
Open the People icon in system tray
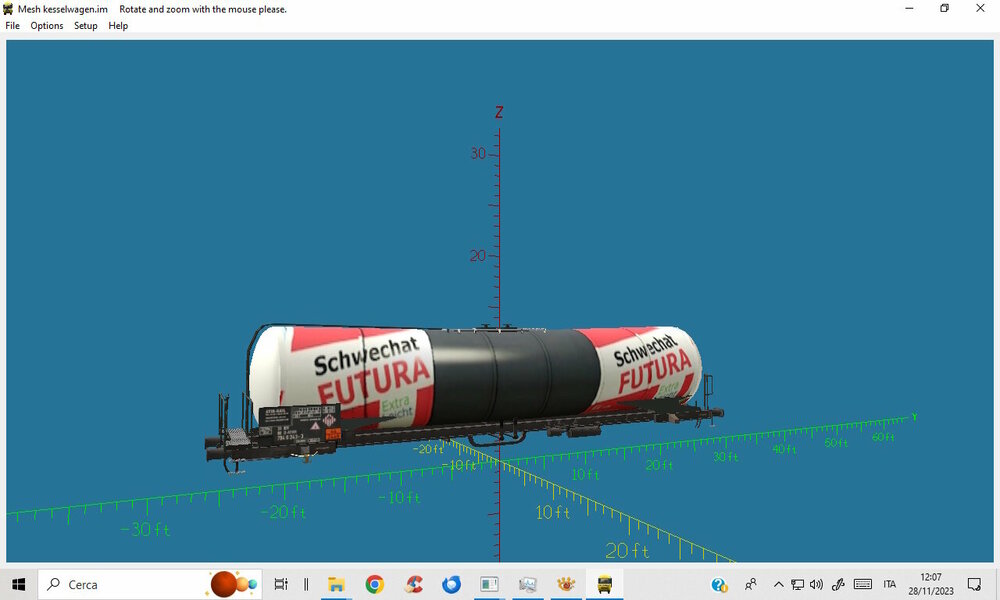coord(751,584)
